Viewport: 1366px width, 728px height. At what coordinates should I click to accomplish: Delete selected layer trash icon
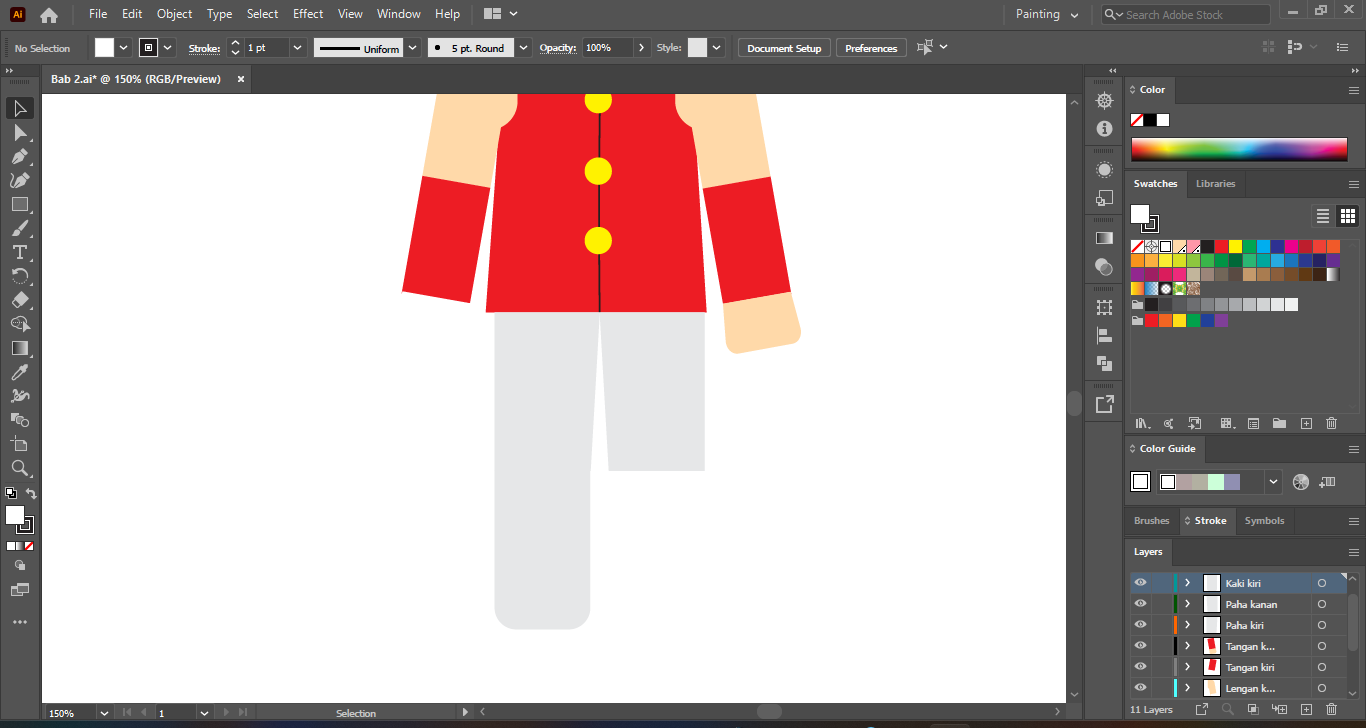point(1331,709)
